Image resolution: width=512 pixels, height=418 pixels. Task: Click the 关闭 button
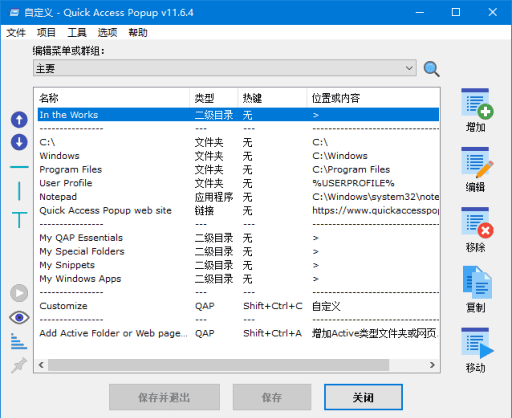click(x=363, y=397)
